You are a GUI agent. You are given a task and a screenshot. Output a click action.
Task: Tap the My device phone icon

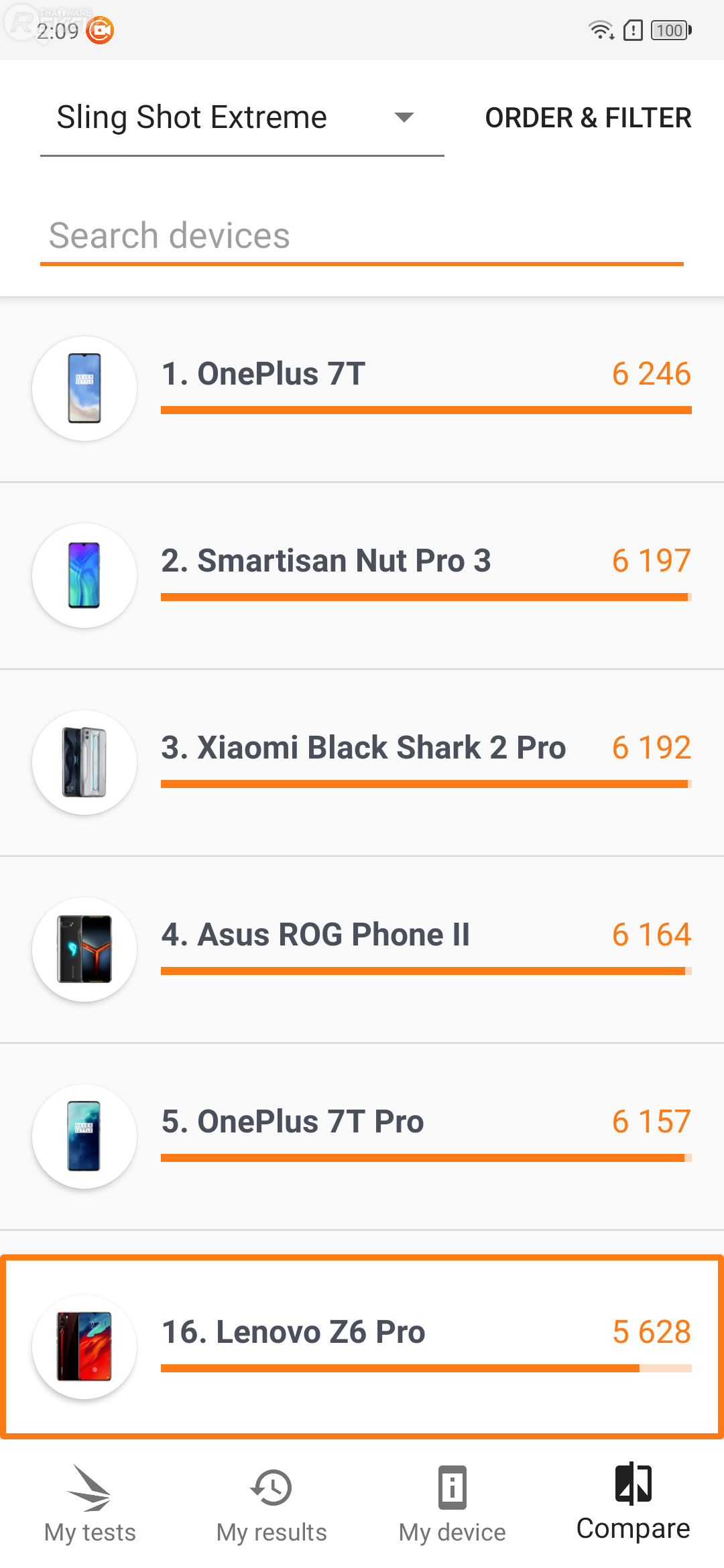(452, 1488)
